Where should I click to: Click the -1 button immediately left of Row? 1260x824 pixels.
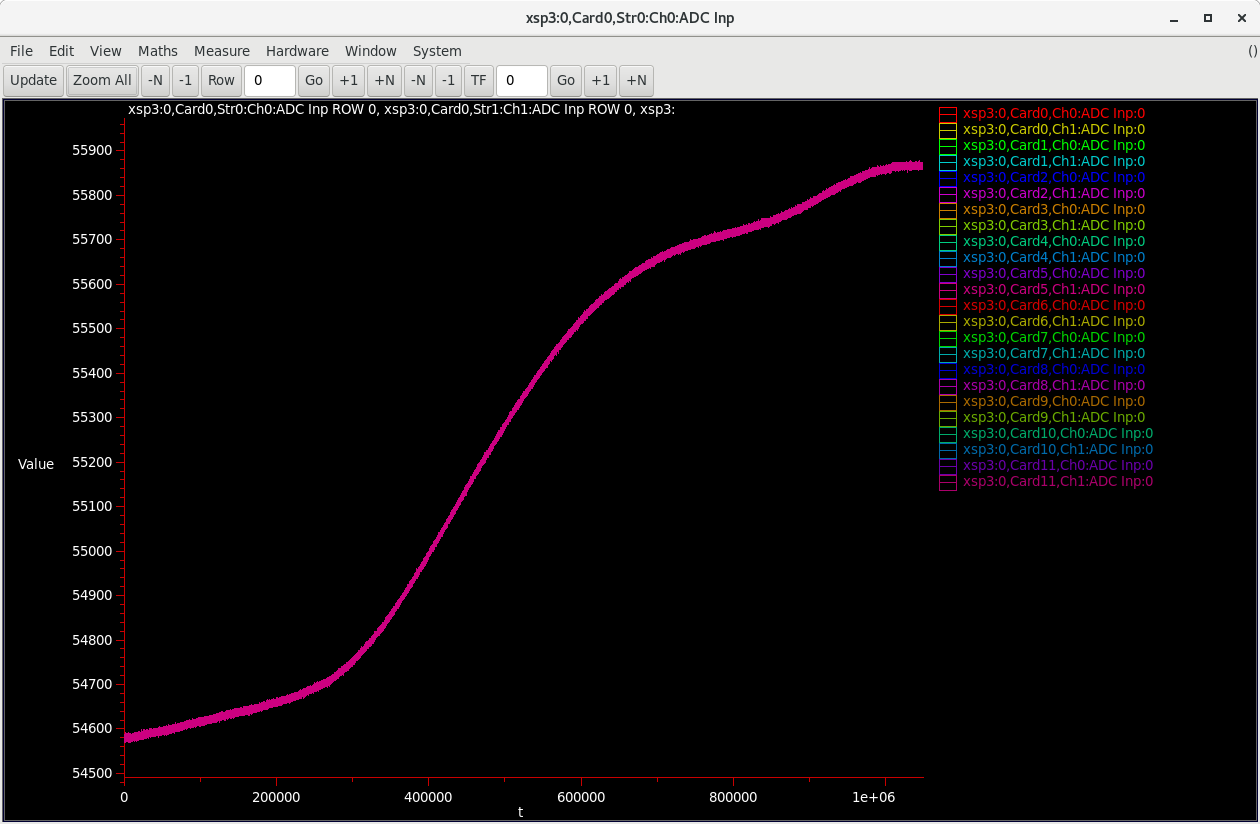tap(186, 80)
